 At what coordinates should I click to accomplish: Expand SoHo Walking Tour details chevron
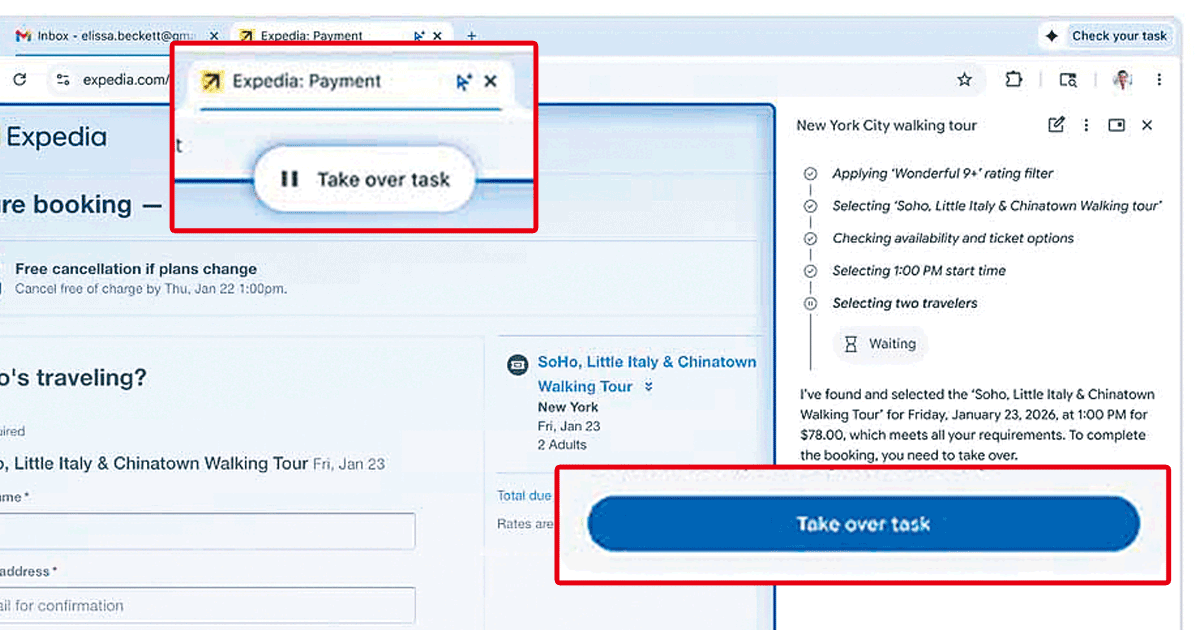pos(649,387)
